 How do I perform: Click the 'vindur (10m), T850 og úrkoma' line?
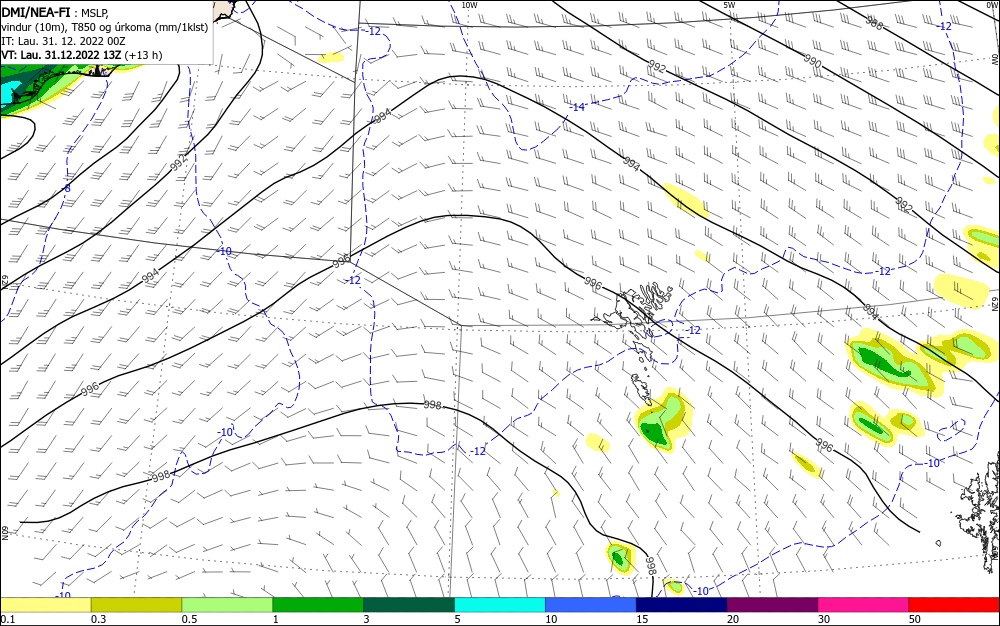click(x=105, y=27)
